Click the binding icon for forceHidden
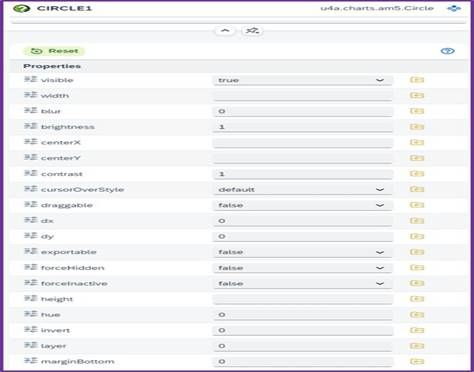The width and height of the screenshot is (474, 372). click(x=417, y=268)
